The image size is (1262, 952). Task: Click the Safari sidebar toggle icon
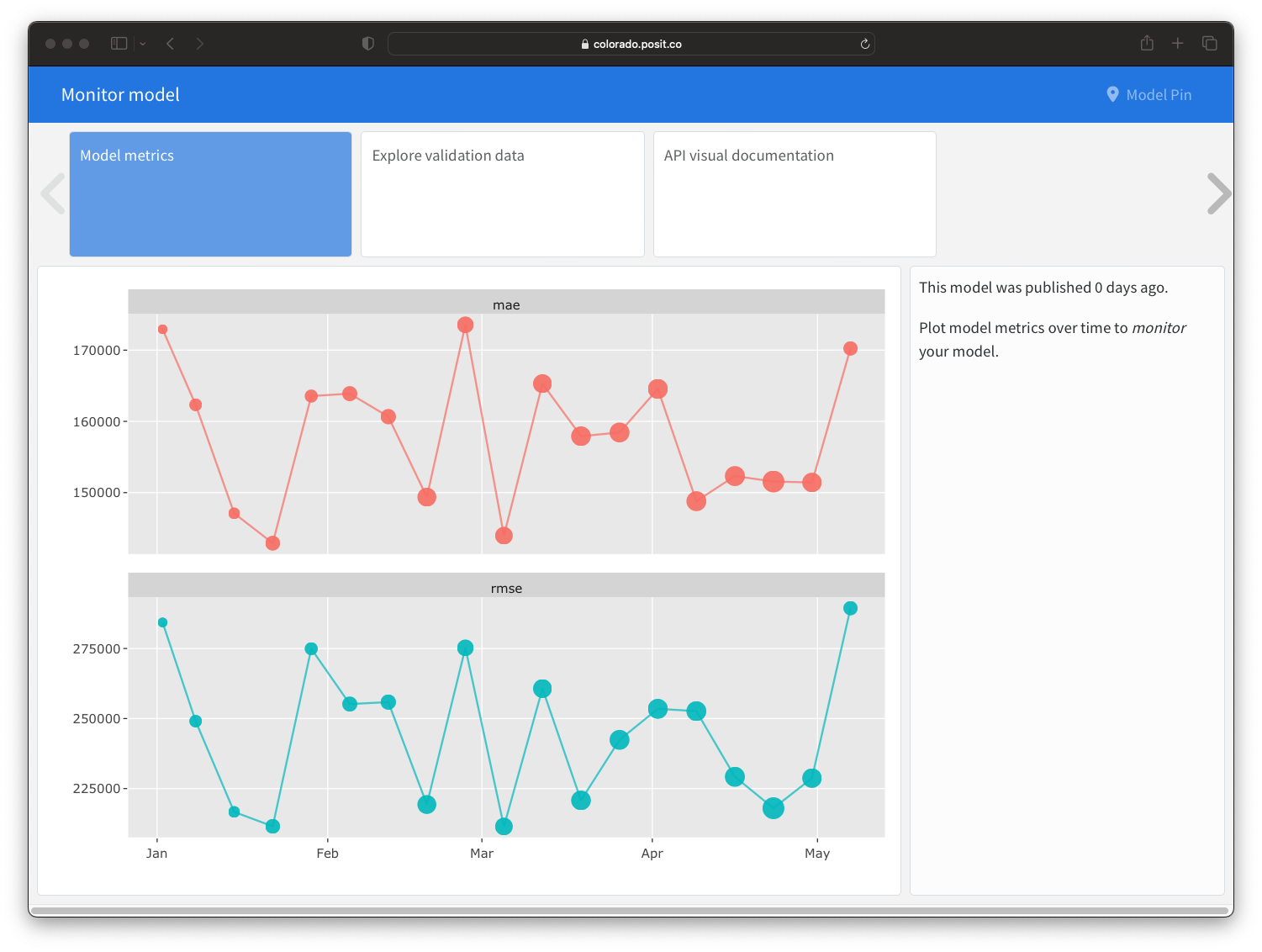coord(119,44)
